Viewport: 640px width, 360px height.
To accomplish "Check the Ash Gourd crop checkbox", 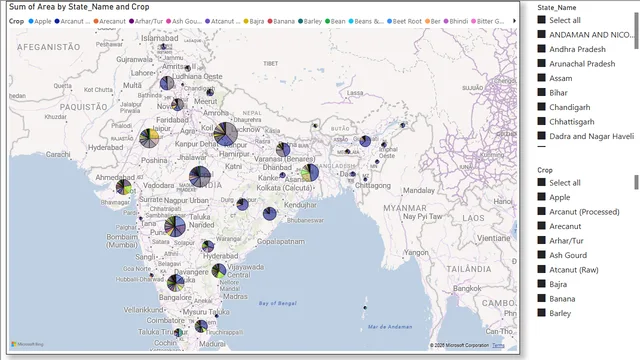I will [542, 255].
